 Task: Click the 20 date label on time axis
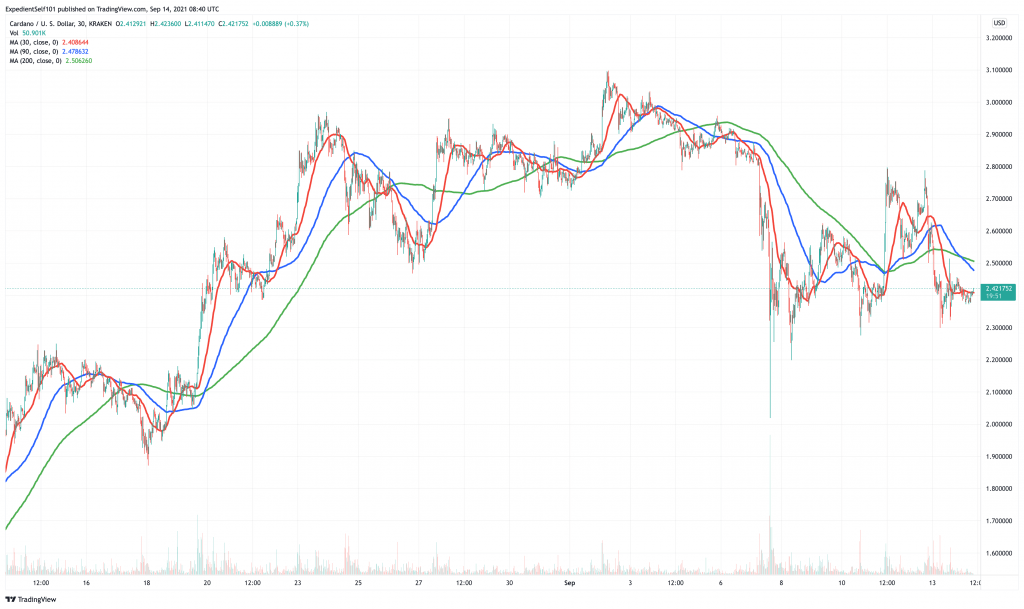(x=207, y=583)
